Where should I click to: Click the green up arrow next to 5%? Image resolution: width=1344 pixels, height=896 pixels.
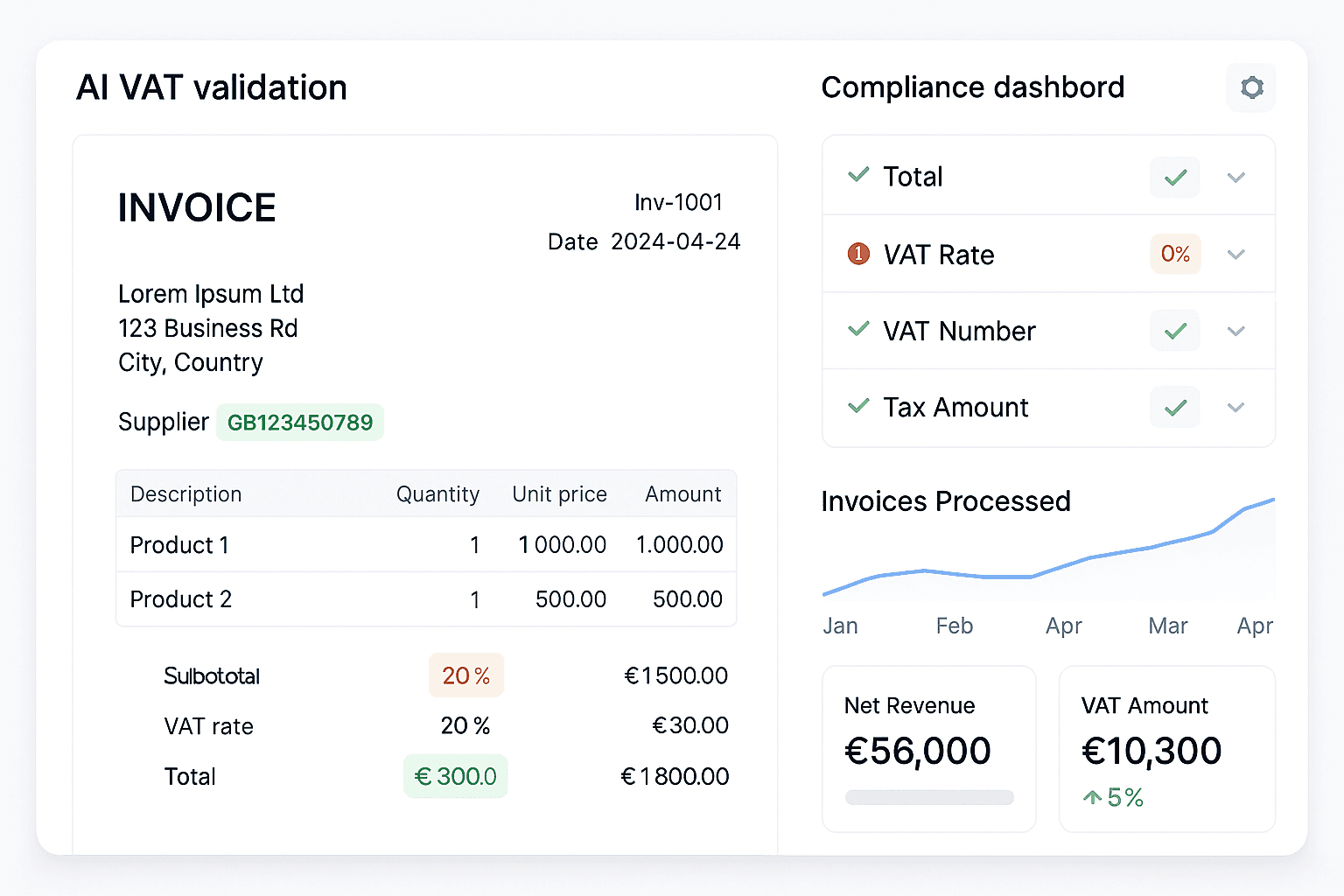click(1092, 797)
